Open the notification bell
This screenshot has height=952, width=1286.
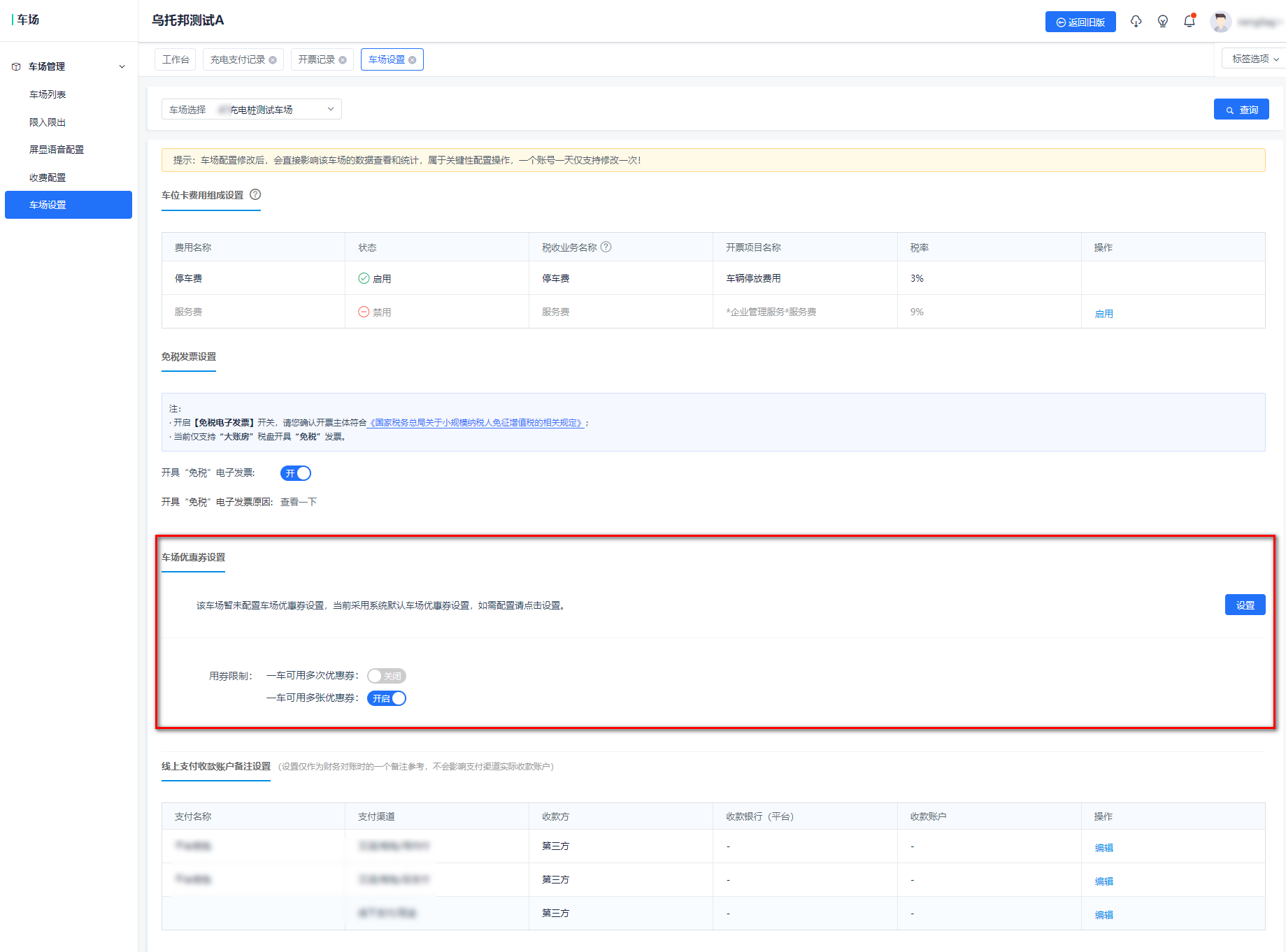click(x=1189, y=22)
